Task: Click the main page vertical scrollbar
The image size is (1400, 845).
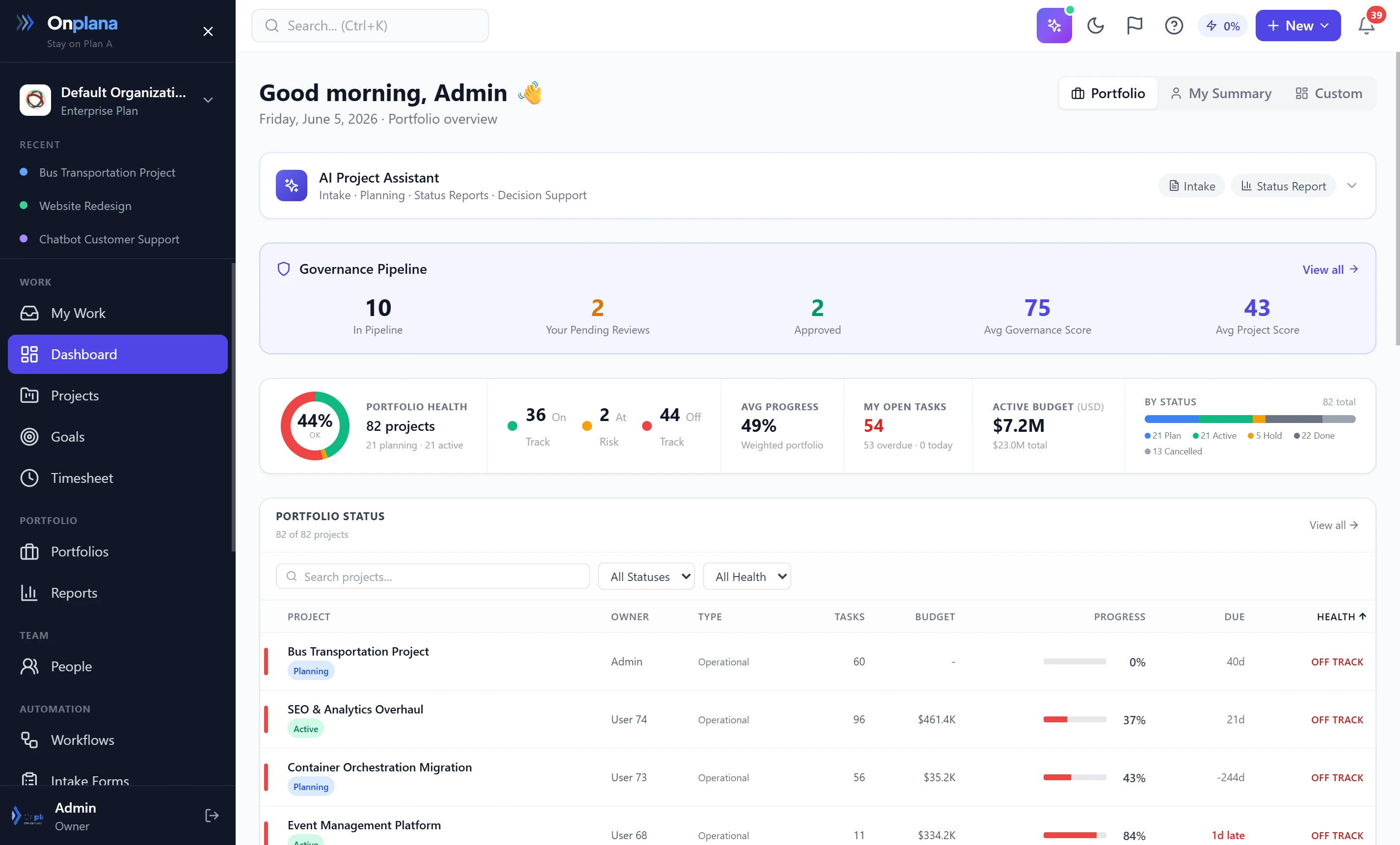Action: point(1397,199)
